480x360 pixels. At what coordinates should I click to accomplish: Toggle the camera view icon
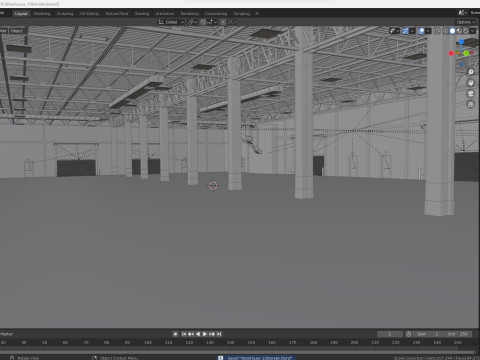click(x=471, y=94)
